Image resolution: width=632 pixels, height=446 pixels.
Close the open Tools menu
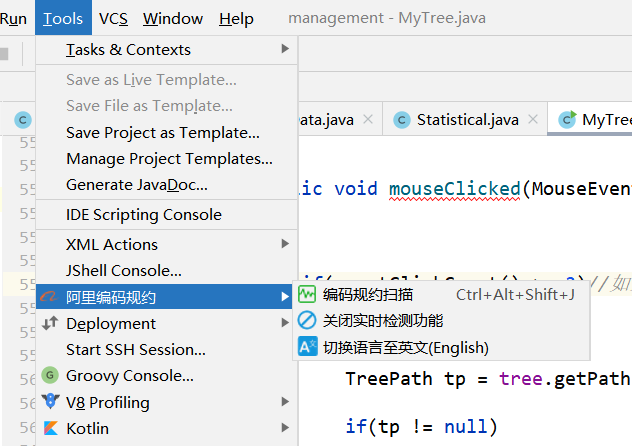[x=63, y=18]
